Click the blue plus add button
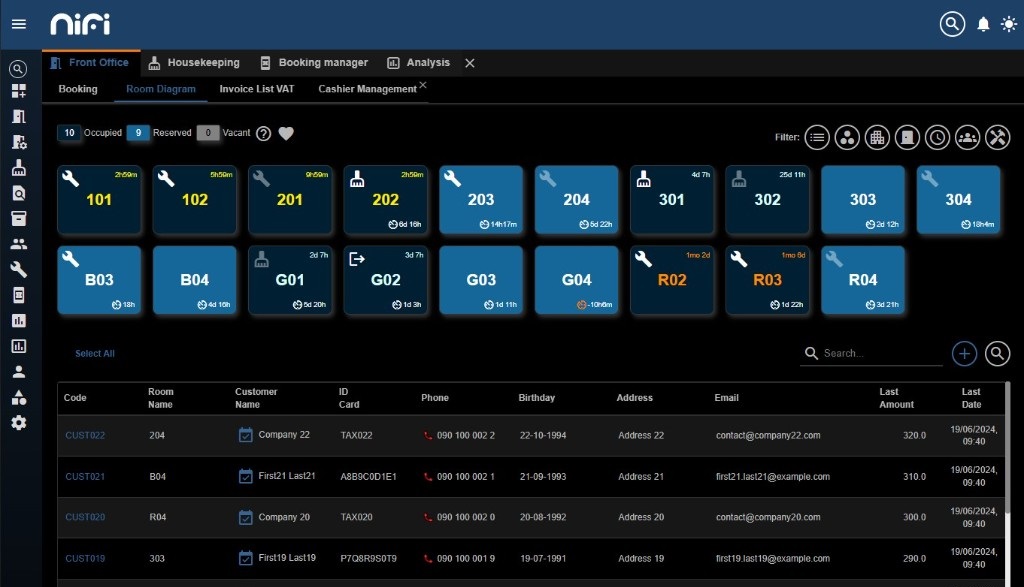1024x587 pixels. (965, 353)
